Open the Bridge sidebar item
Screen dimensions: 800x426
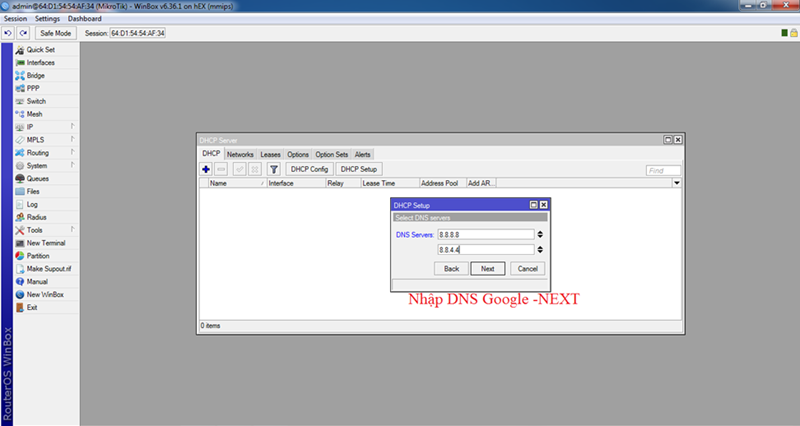pos(35,75)
